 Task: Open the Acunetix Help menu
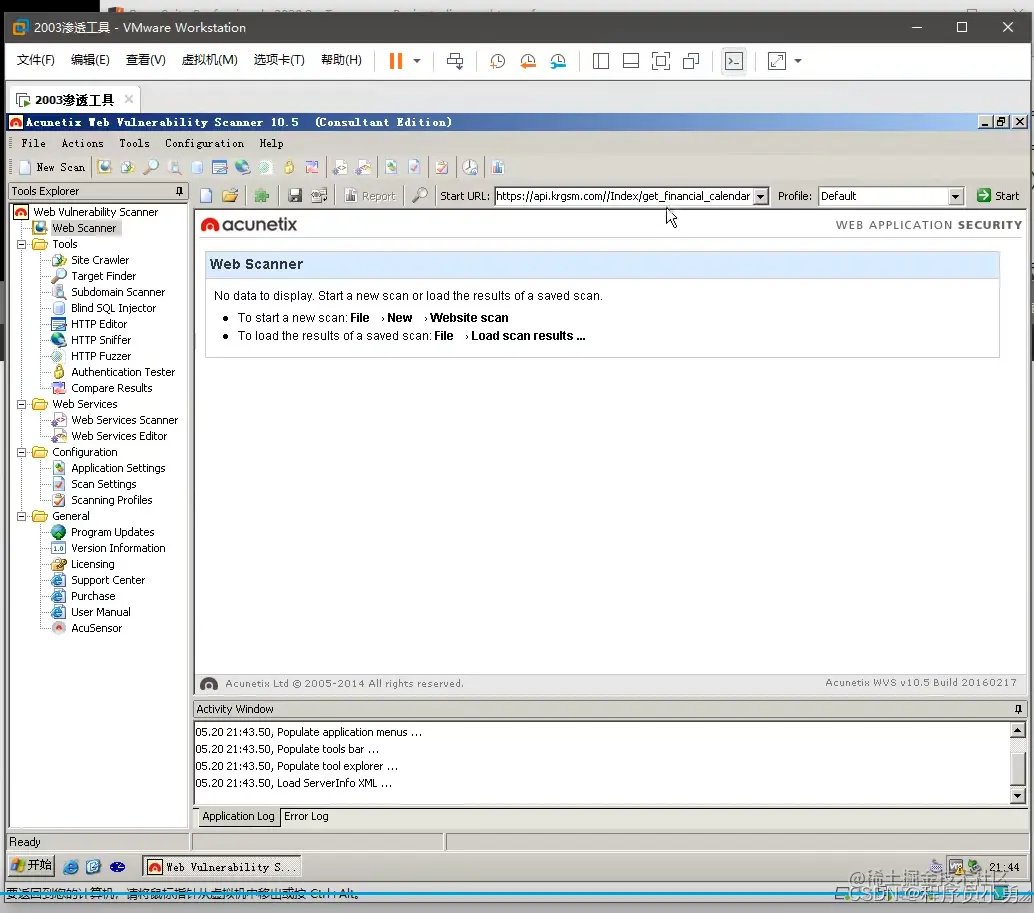tap(271, 143)
